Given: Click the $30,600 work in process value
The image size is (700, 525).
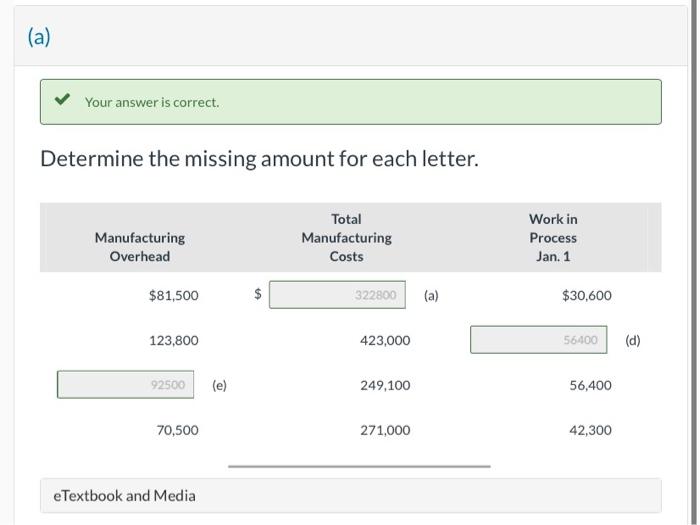Looking at the screenshot, I should (x=586, y=296).
